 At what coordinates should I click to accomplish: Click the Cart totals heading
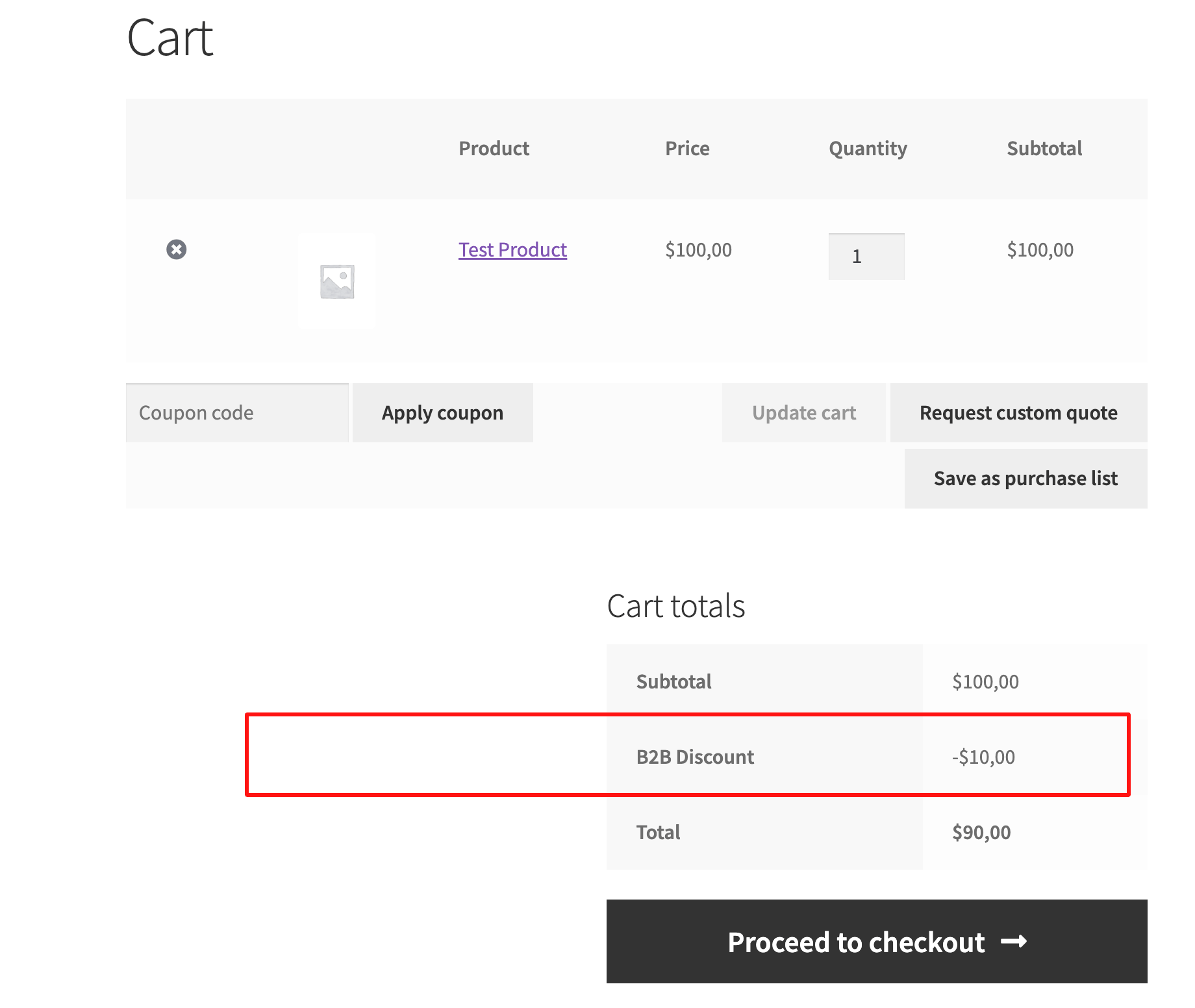click(x=676, y=606)
